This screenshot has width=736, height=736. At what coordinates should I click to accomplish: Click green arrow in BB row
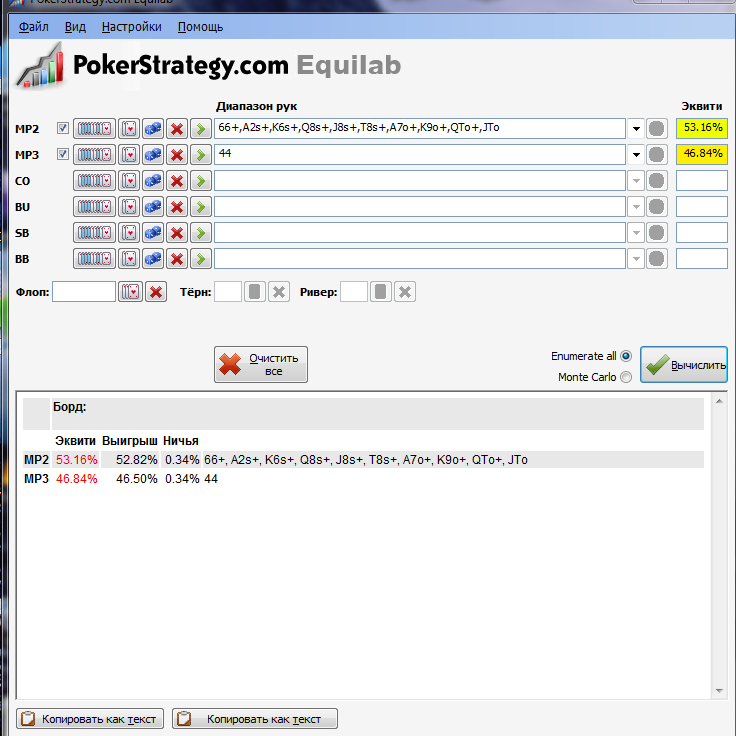point(201,259)
